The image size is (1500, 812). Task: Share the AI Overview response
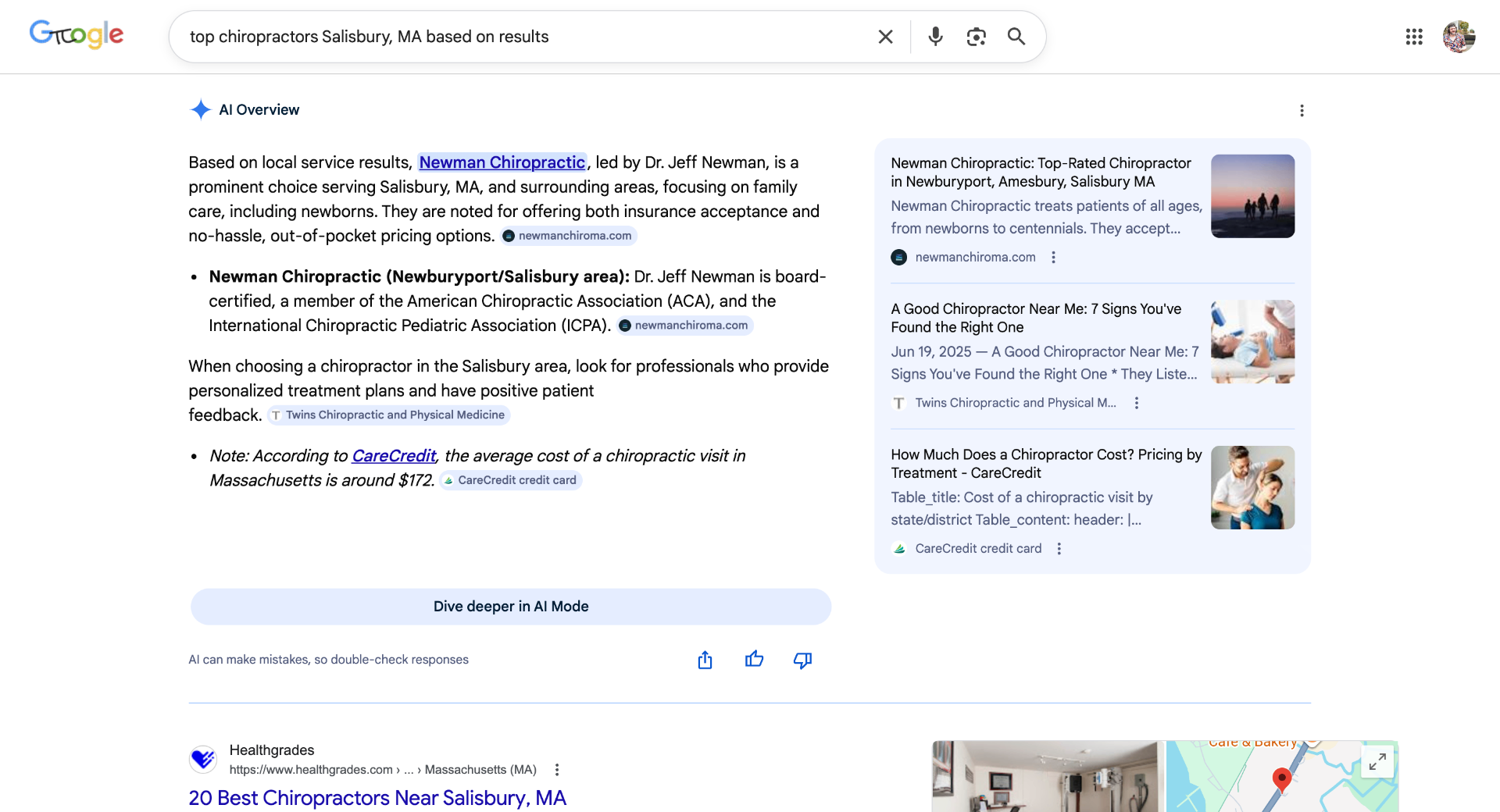pyautogui.click(x=705, y=660)
